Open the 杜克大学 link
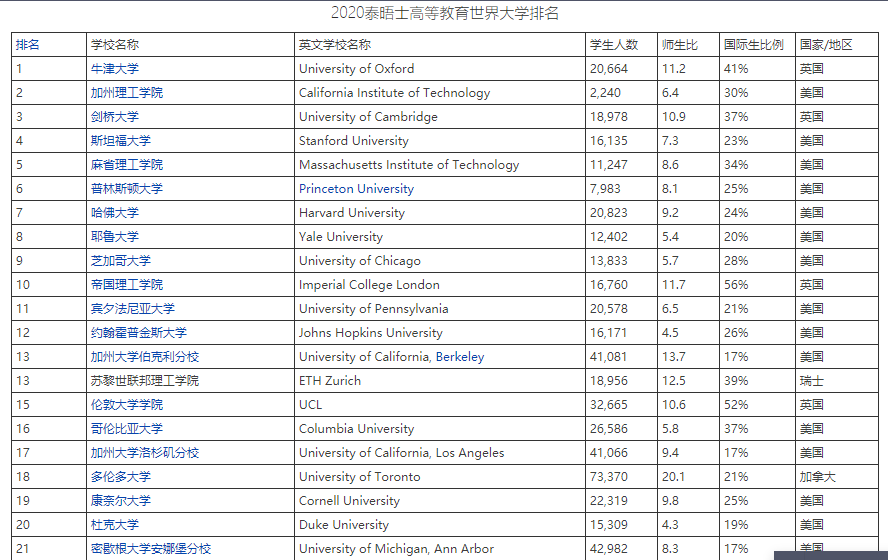Image resolution: width=888 pixels, height=560 pixels. (x=114, y=525)
